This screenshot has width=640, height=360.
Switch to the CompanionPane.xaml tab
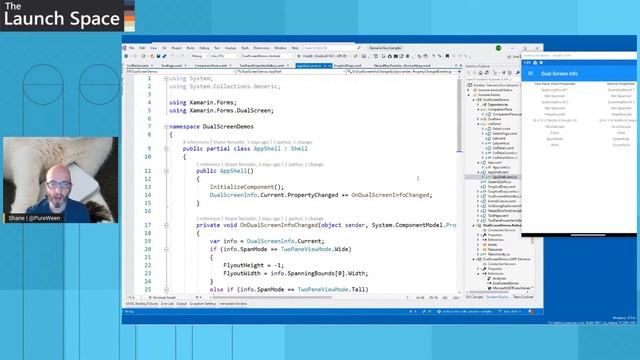[211, 66]
